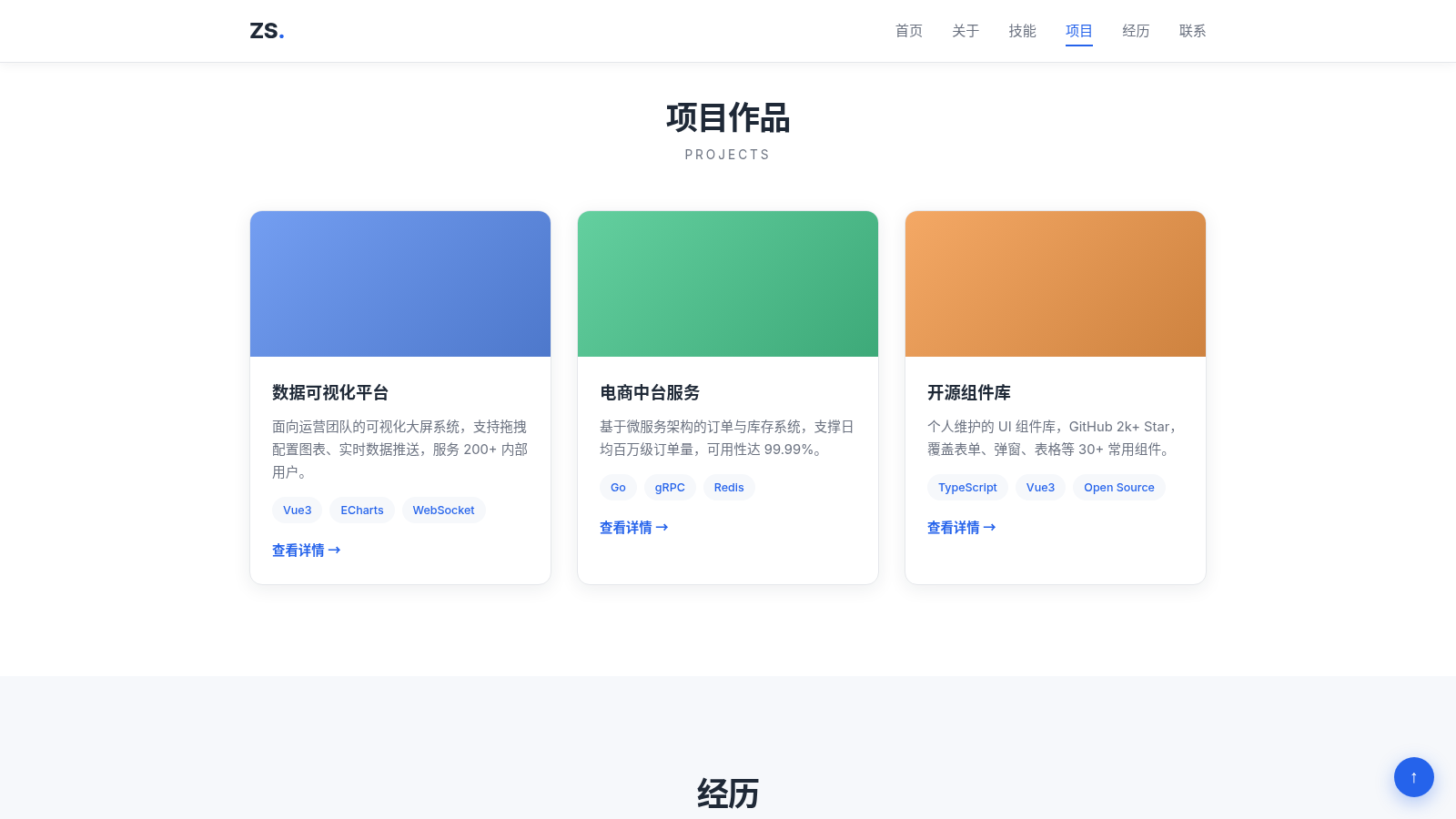
Task: Click the 数据可视化平台 description paragraph
Action: (400, 450)
